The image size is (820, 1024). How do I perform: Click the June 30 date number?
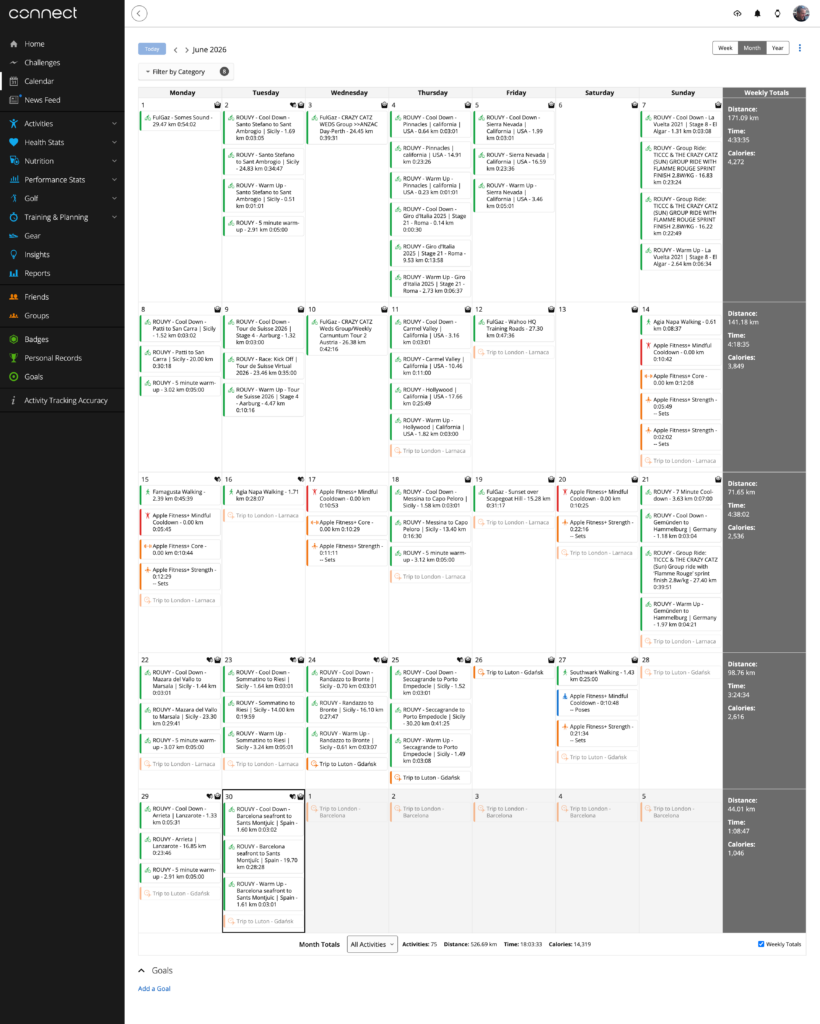(229, 797)
